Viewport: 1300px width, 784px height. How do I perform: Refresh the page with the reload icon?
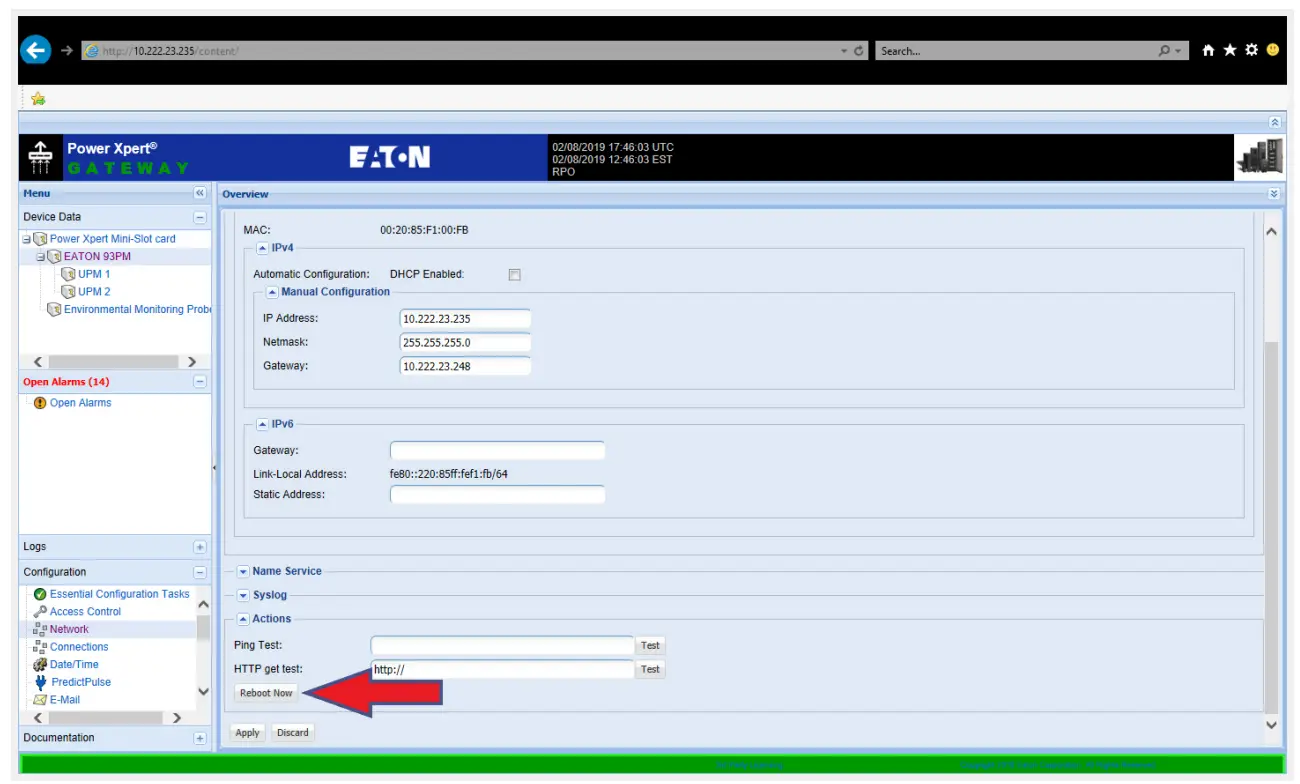[x=859, y=51]
